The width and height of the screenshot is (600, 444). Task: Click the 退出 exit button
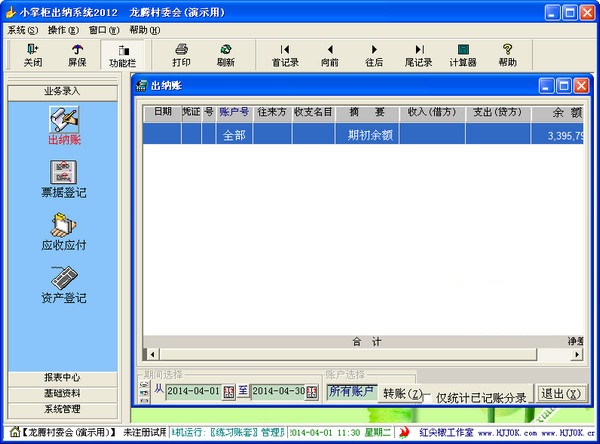[x=561, y=393]
